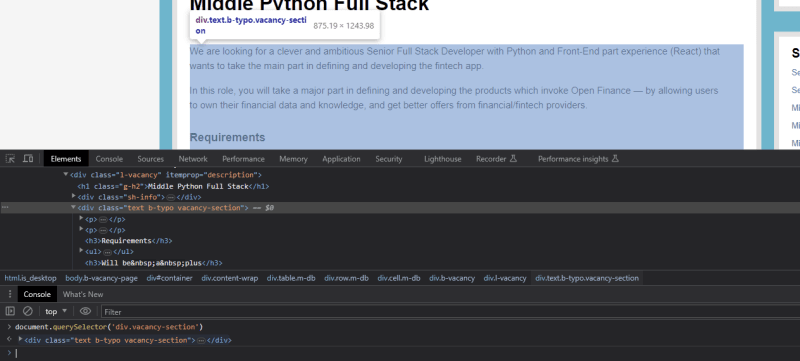Open the Network tab
The image size is (800, 361).
pyautogui.click(x=193, y=159)
